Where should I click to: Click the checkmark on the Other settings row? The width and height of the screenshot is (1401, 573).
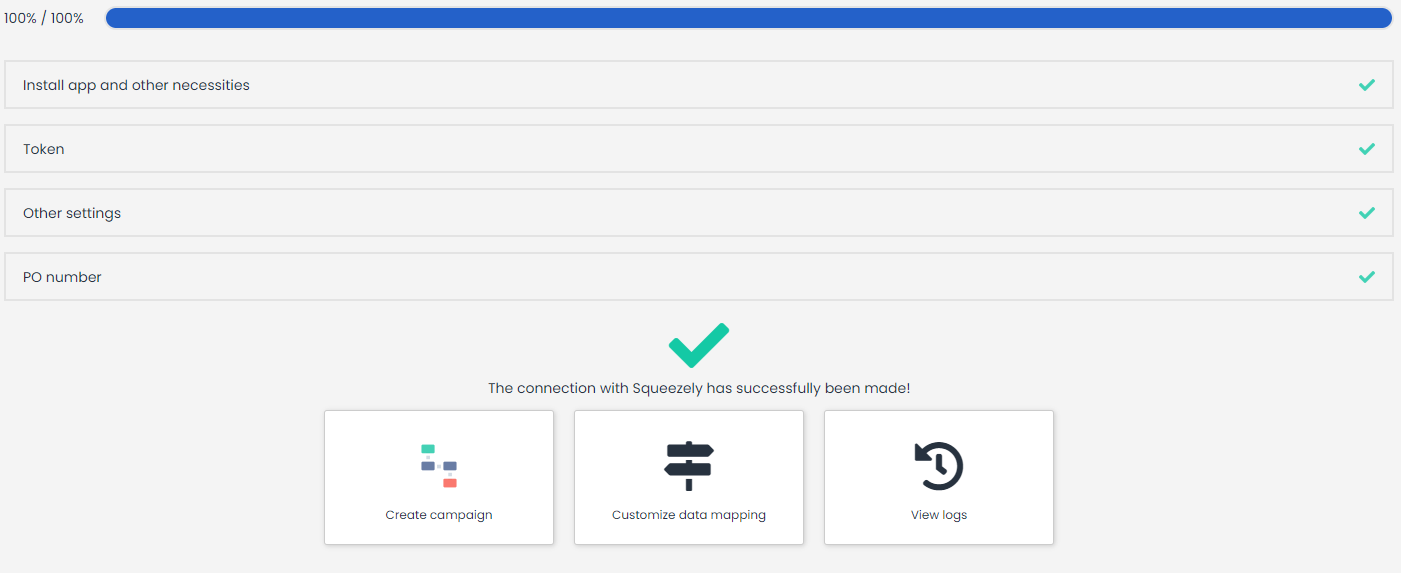pos(1367,213)
